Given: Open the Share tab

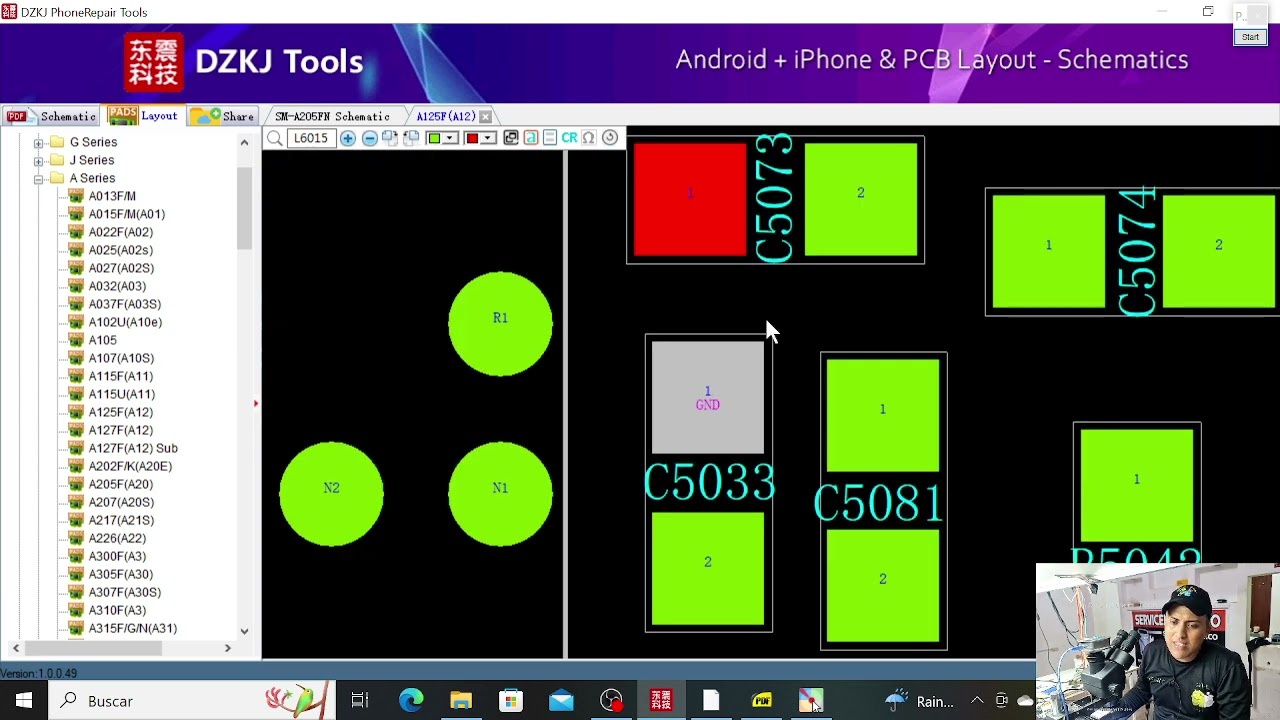Looking at the screenshot, I should 222,116.
